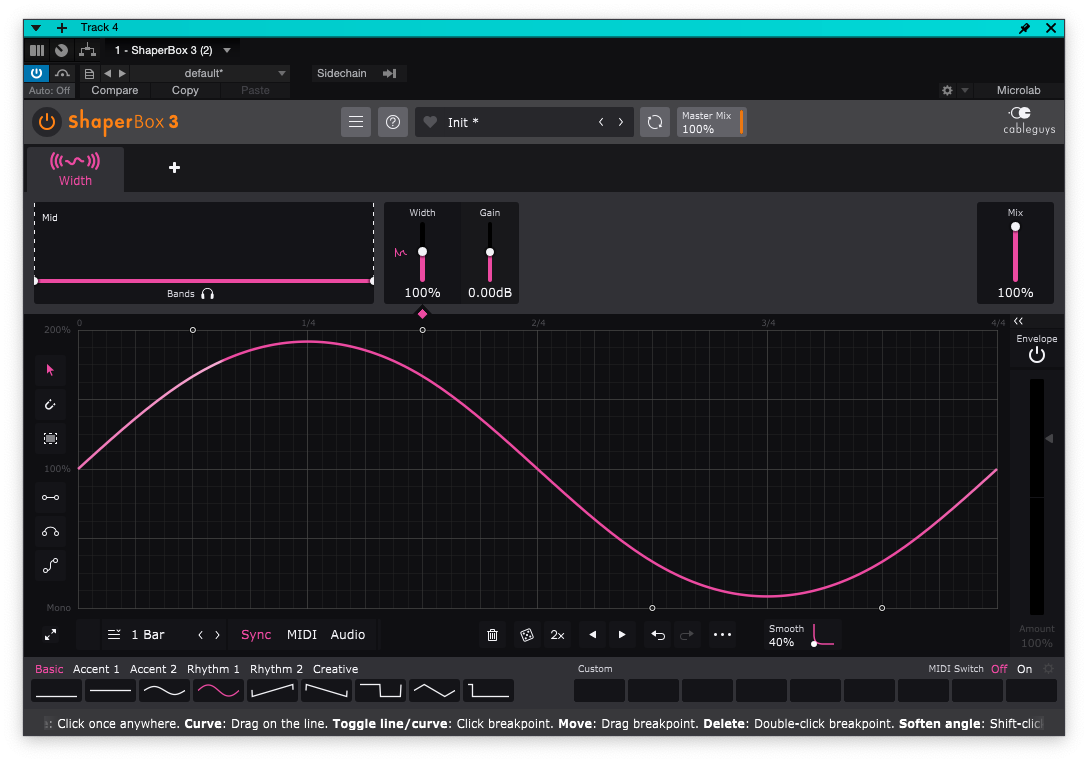1088x763 pixels.
Task: Shift the waveform right
Action: pos(622,635)
